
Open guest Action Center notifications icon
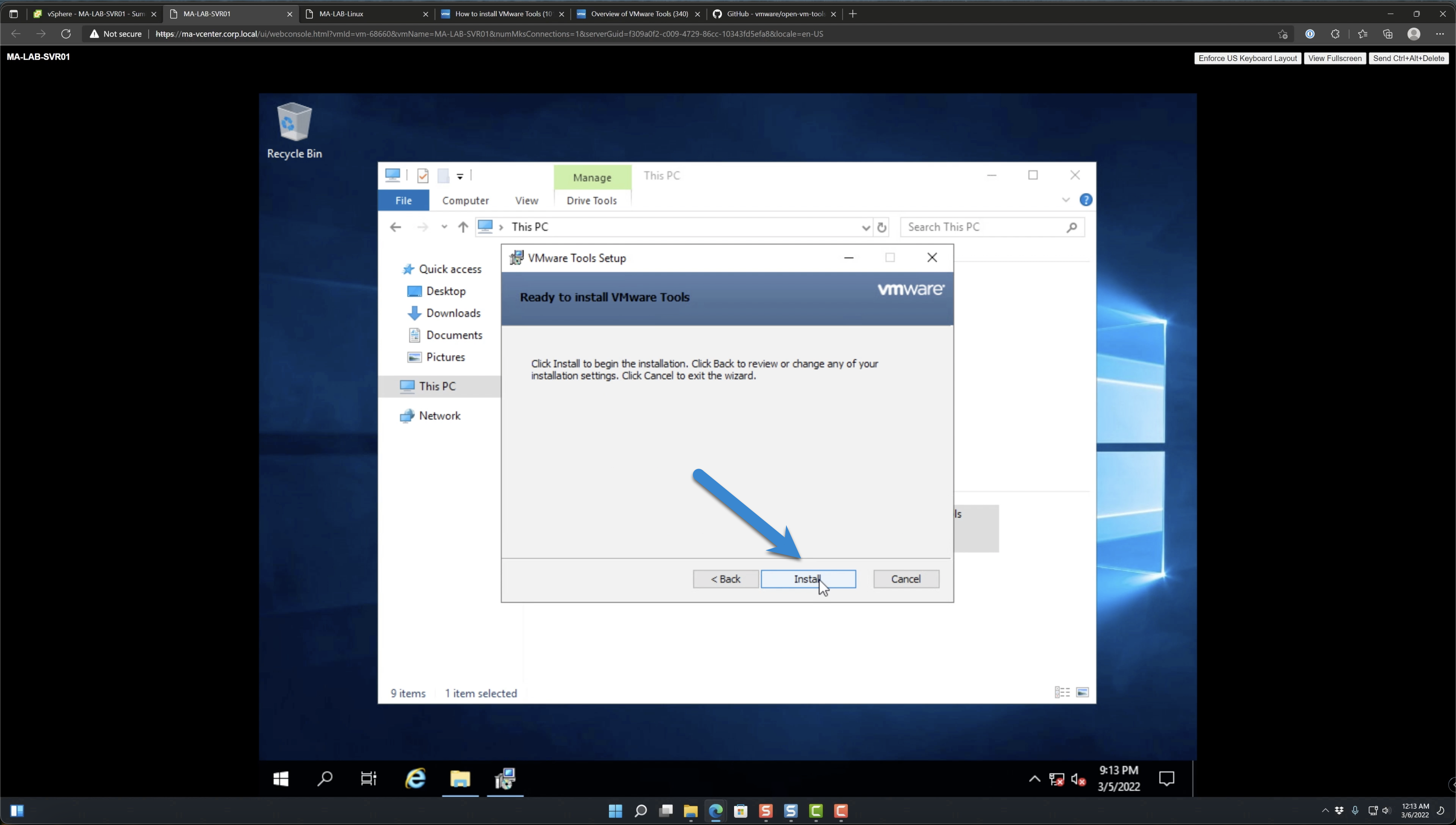pos(1167,779)
